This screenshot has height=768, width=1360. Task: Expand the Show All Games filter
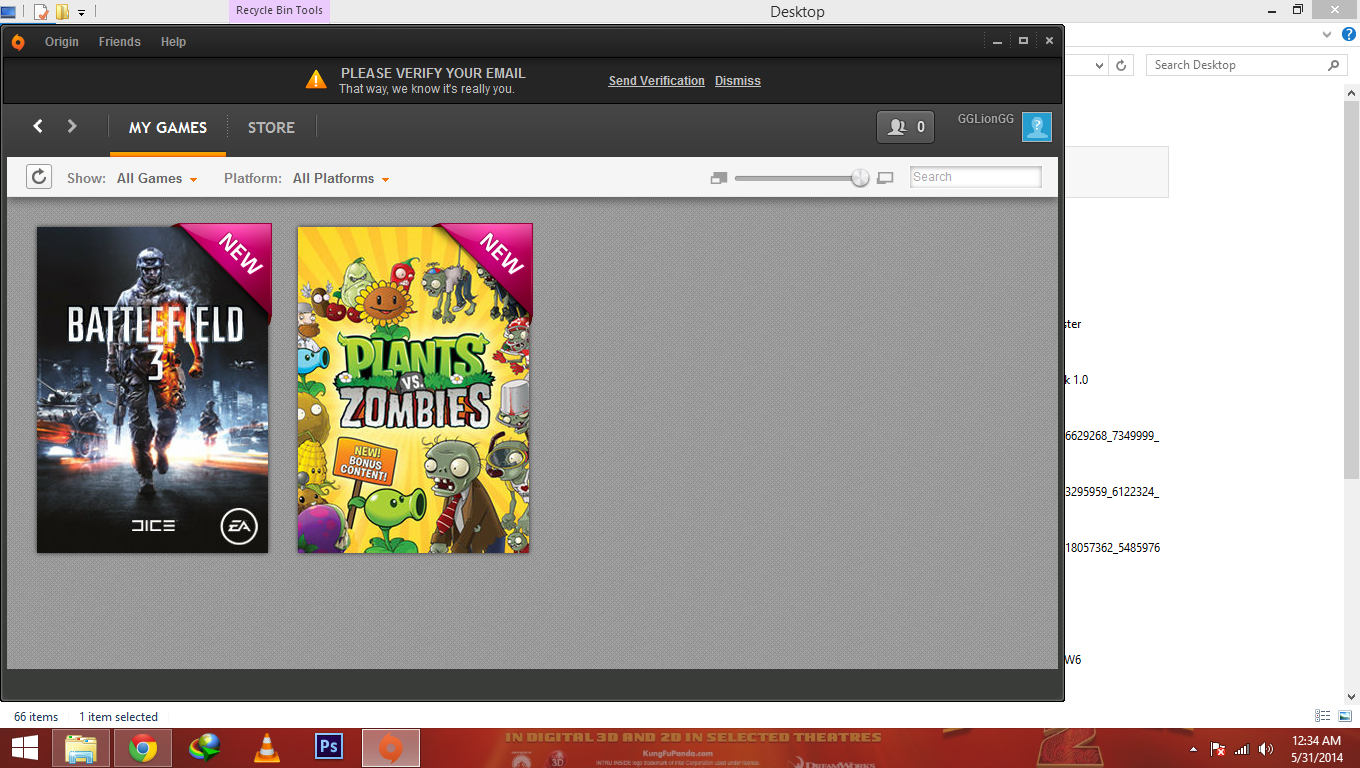[157, 179]
